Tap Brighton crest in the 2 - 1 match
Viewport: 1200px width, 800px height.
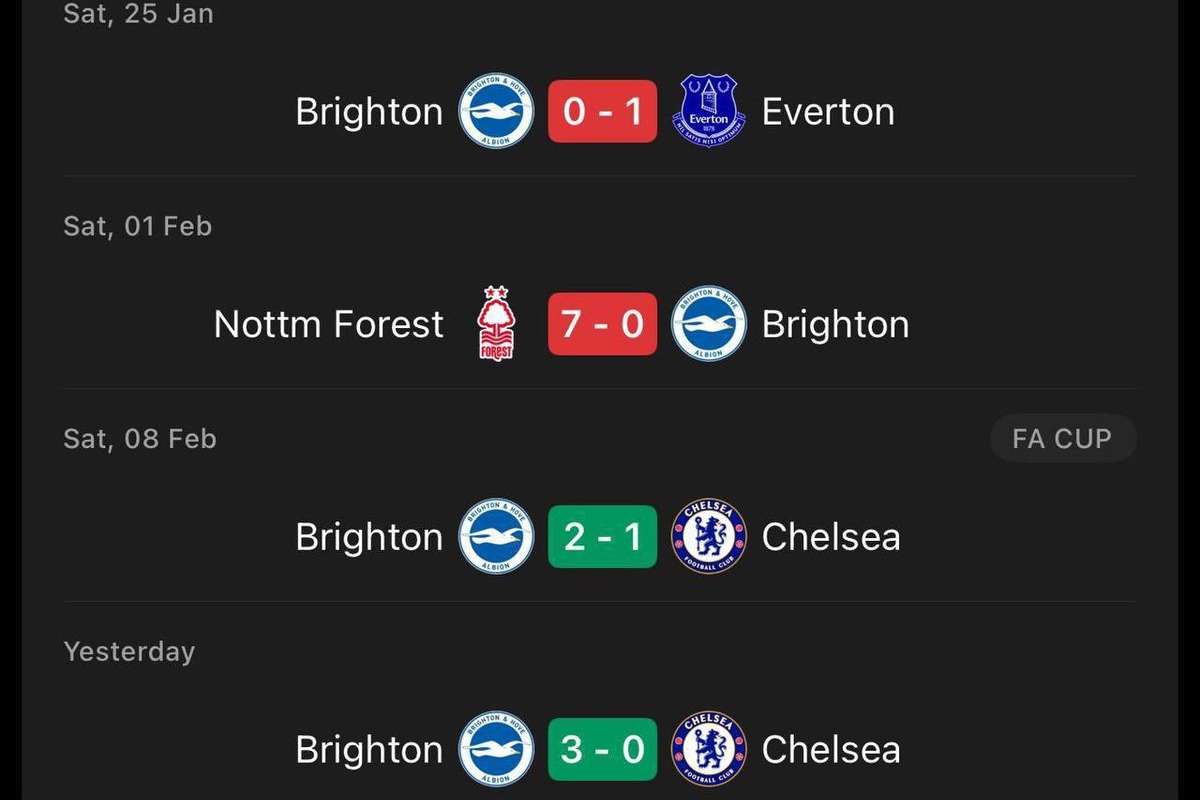tap(496, 537)
